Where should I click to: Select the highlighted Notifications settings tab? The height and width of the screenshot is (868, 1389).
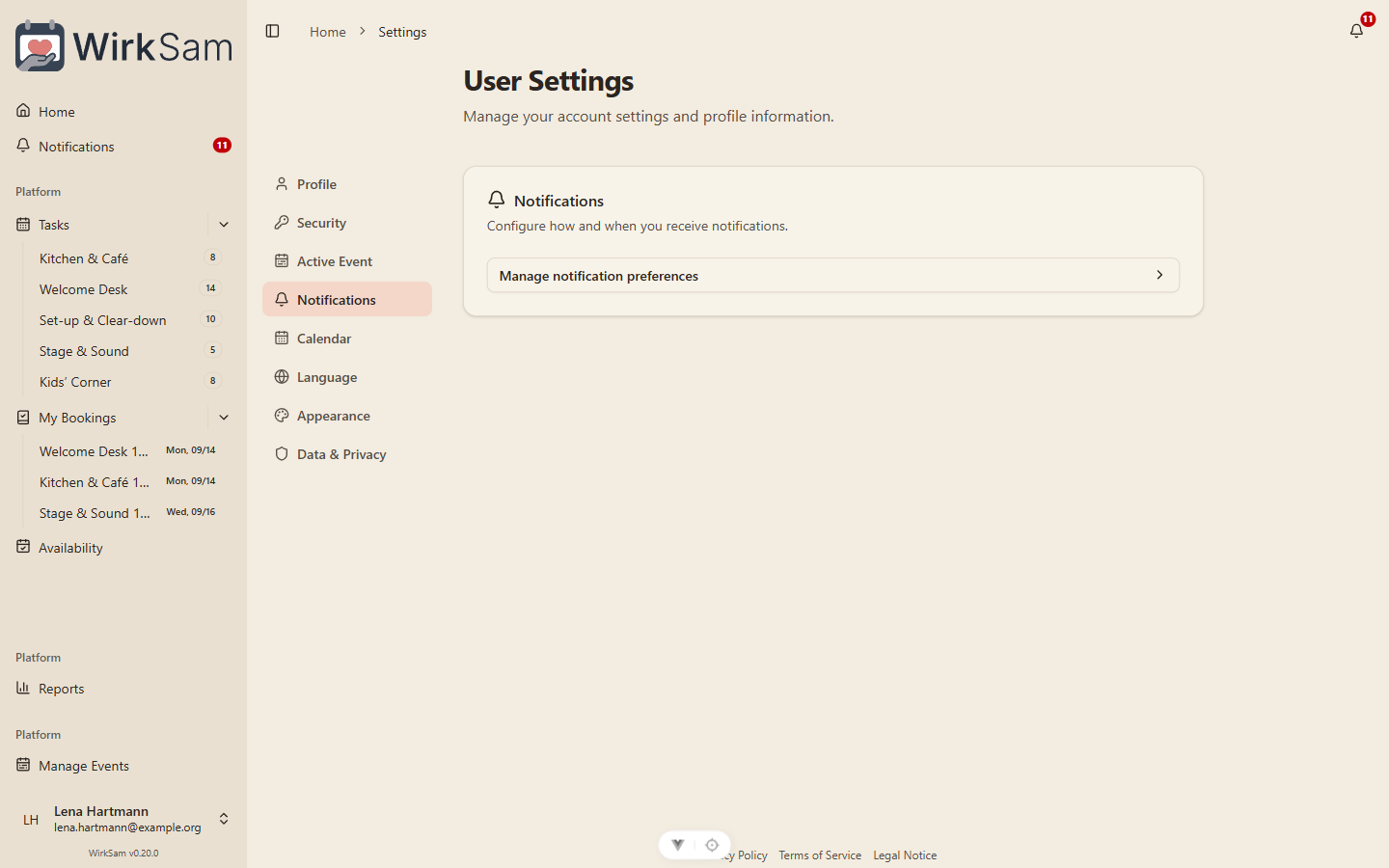(x=347, y=299)
